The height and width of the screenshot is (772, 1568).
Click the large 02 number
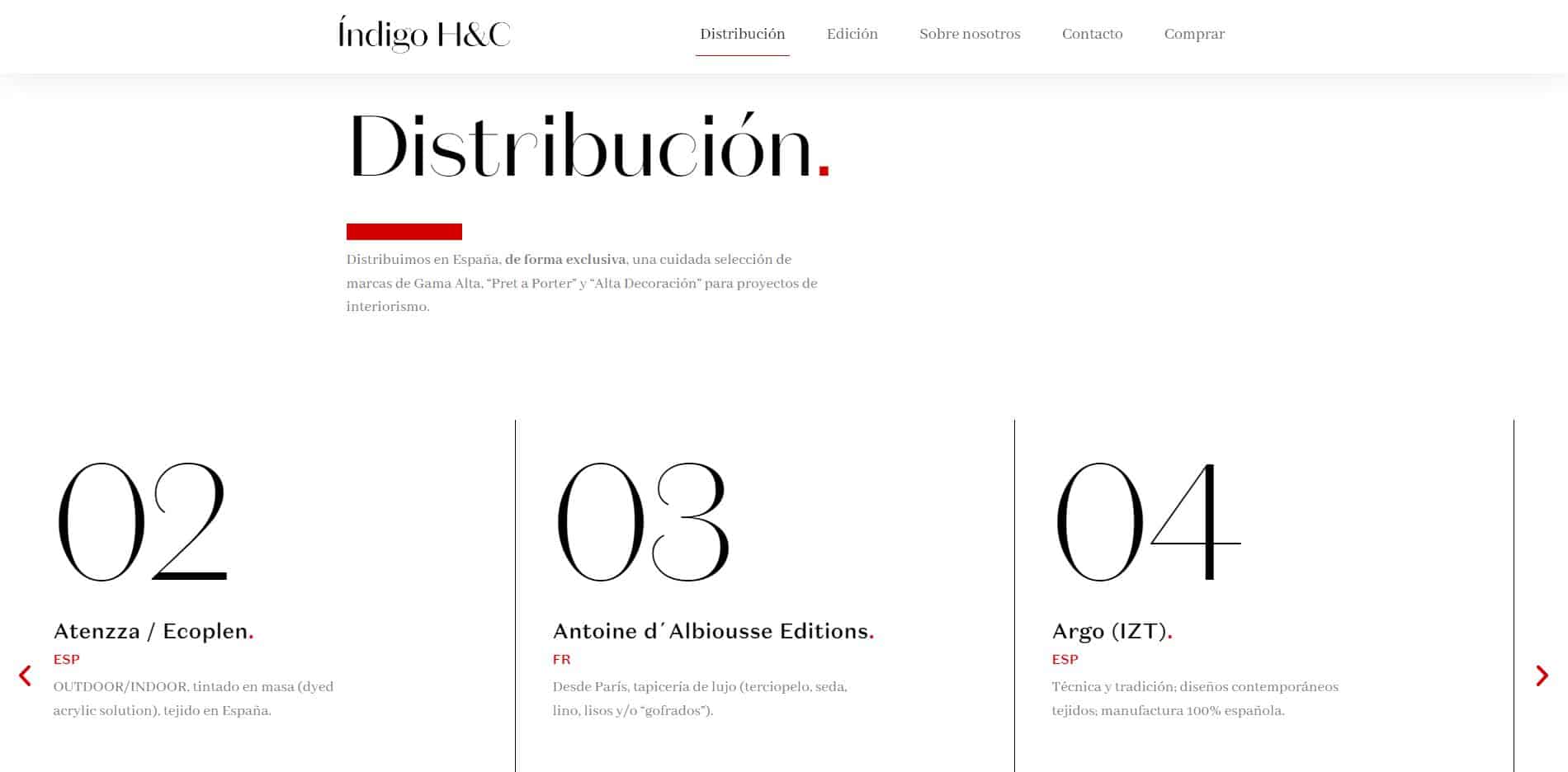(142, 521)
